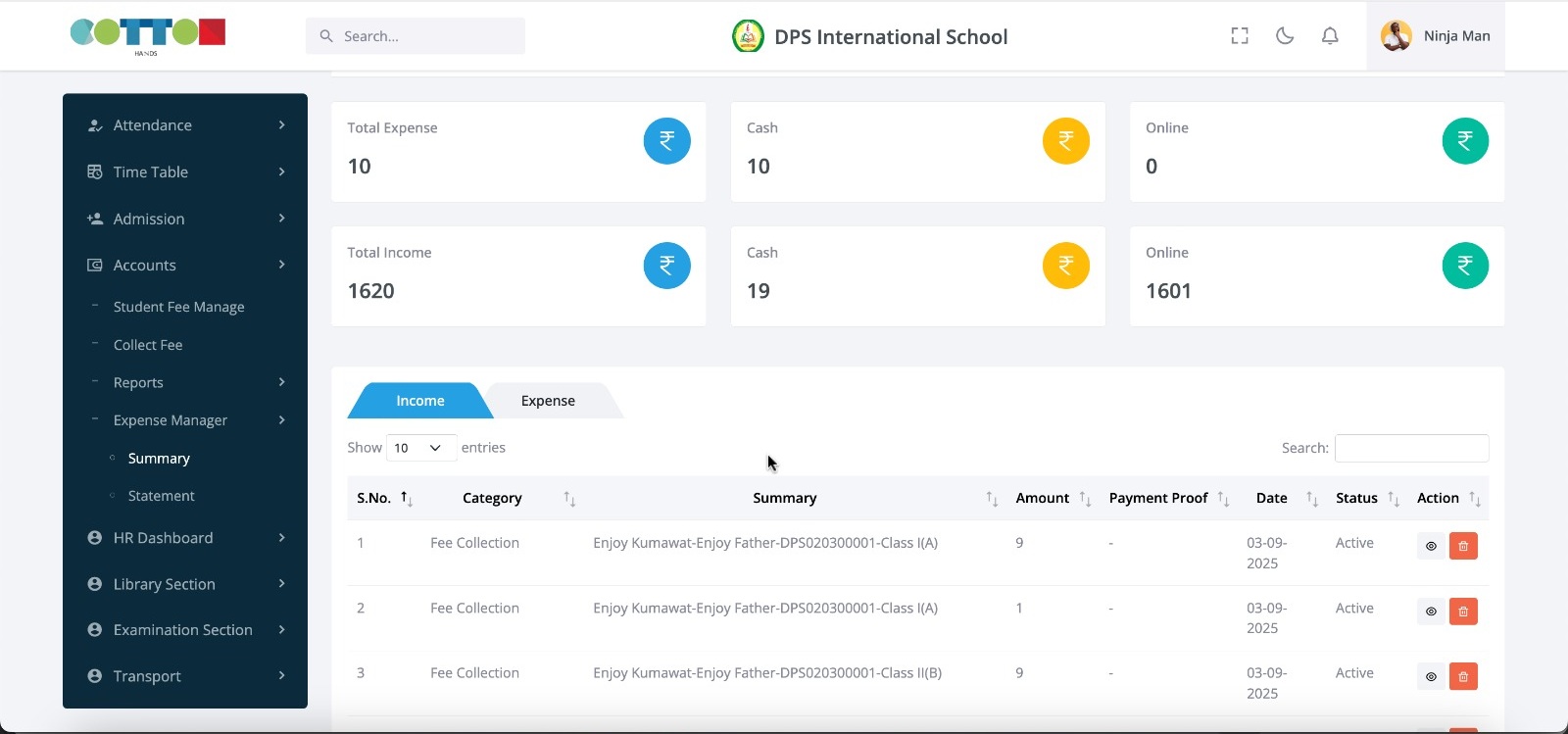
Task: Click the green Online income rupee icon
Action: 1465,266
